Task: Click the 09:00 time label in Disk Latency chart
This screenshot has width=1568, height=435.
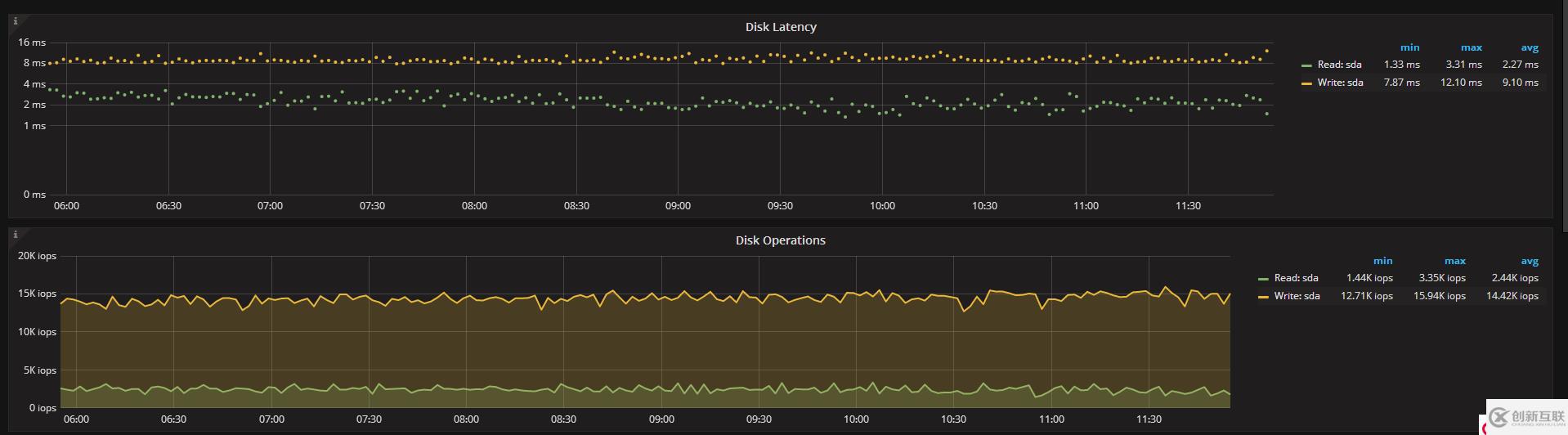Action: click(x=678, y=206)
